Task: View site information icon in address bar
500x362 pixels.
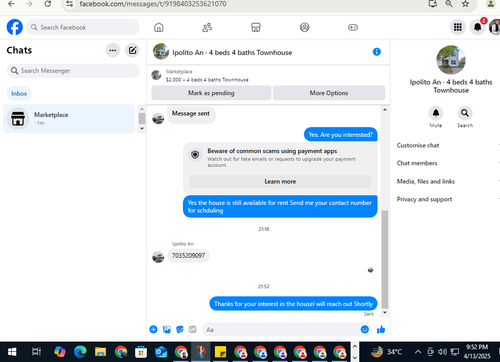Action: pyautogui.click(x=69, y=4)
